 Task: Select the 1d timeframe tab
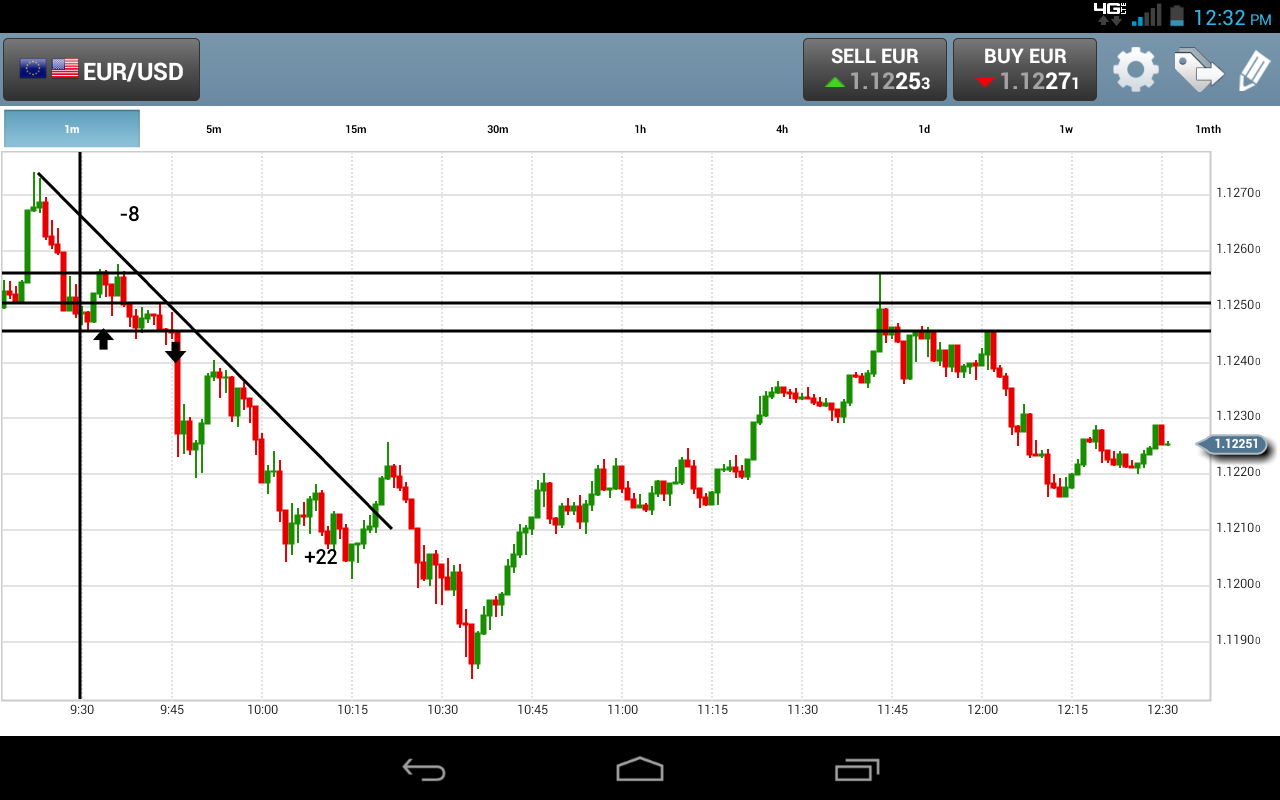(x=924, y=129)
